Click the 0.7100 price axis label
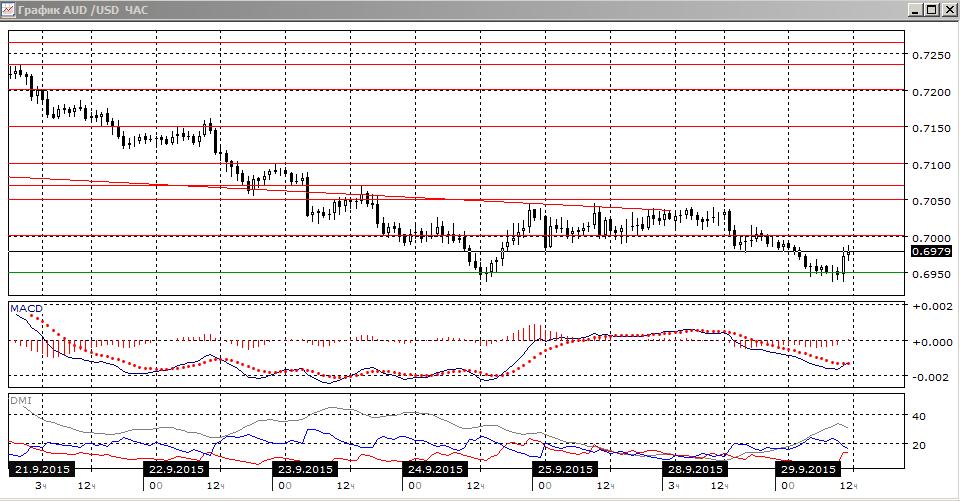This screenshot has width=960, height=501. click(931, 165)
